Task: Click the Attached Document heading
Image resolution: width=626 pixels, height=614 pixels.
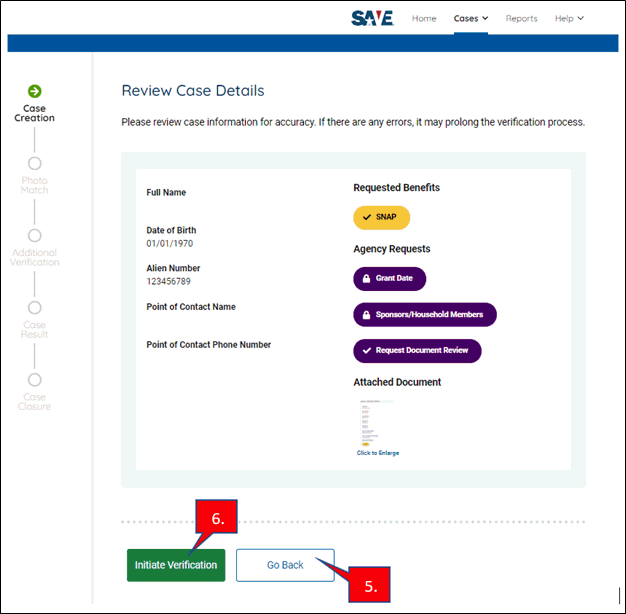Action: [x=397, y=382]
